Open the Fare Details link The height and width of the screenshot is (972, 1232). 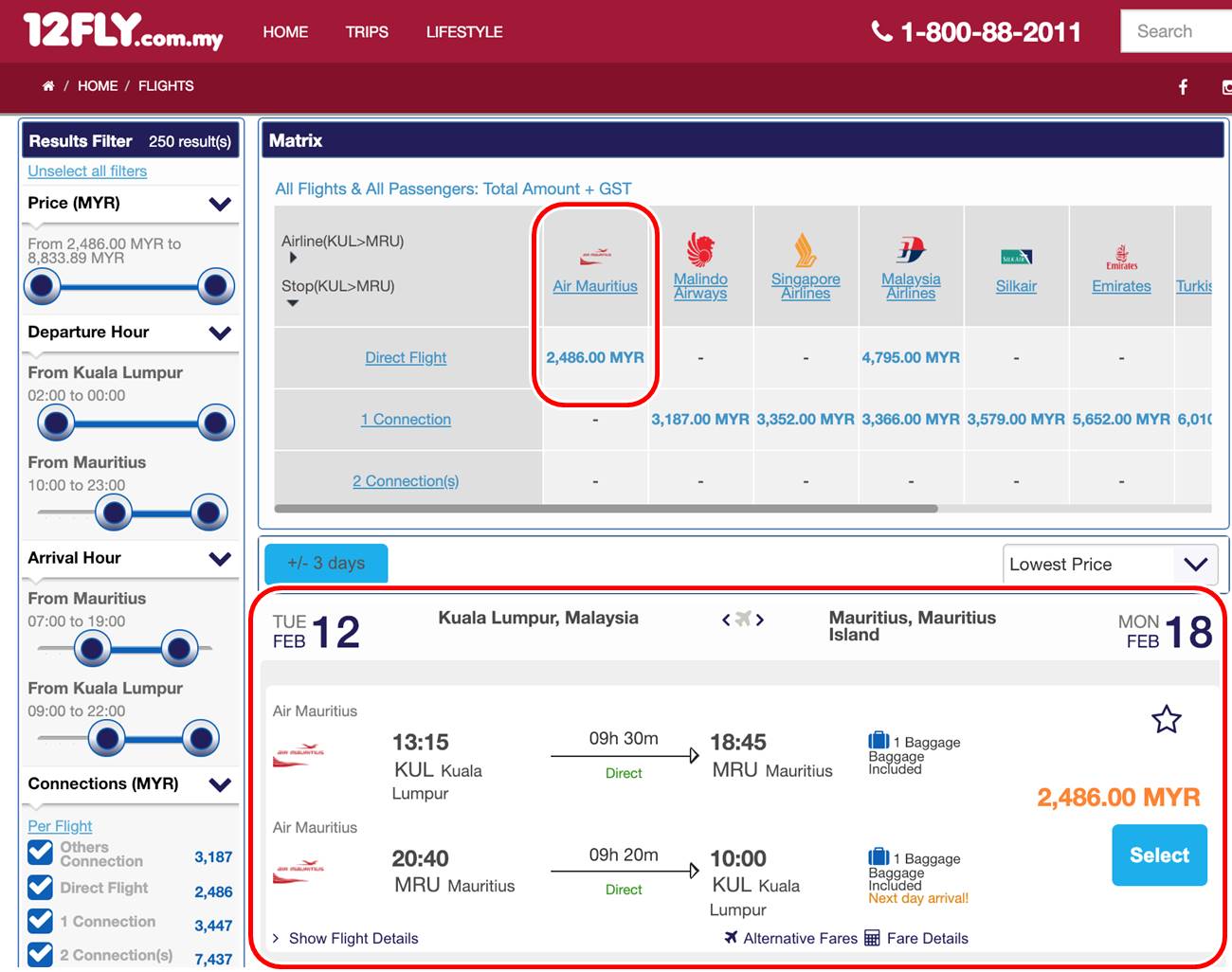pyautogui.click(x=928, y=938)
